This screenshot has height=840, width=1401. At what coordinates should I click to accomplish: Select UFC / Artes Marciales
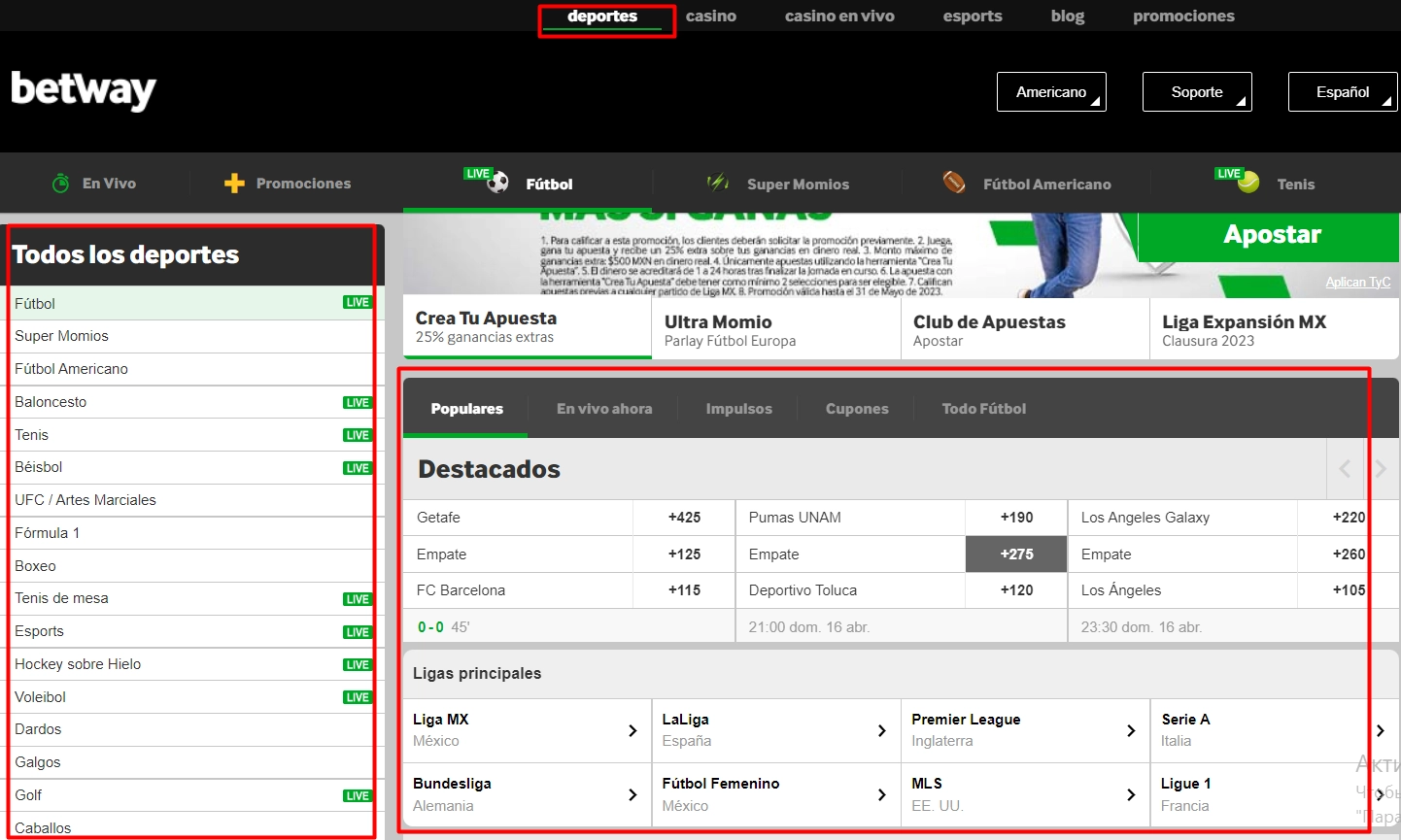click(x=192, y=500)
